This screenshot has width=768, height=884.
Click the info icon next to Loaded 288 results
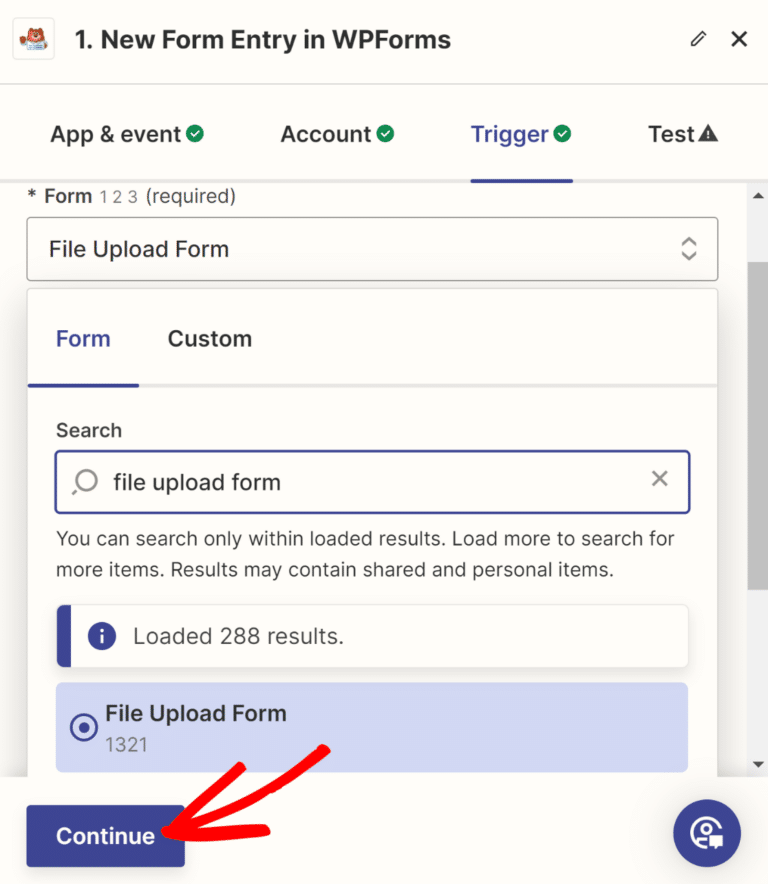point(101,636)
